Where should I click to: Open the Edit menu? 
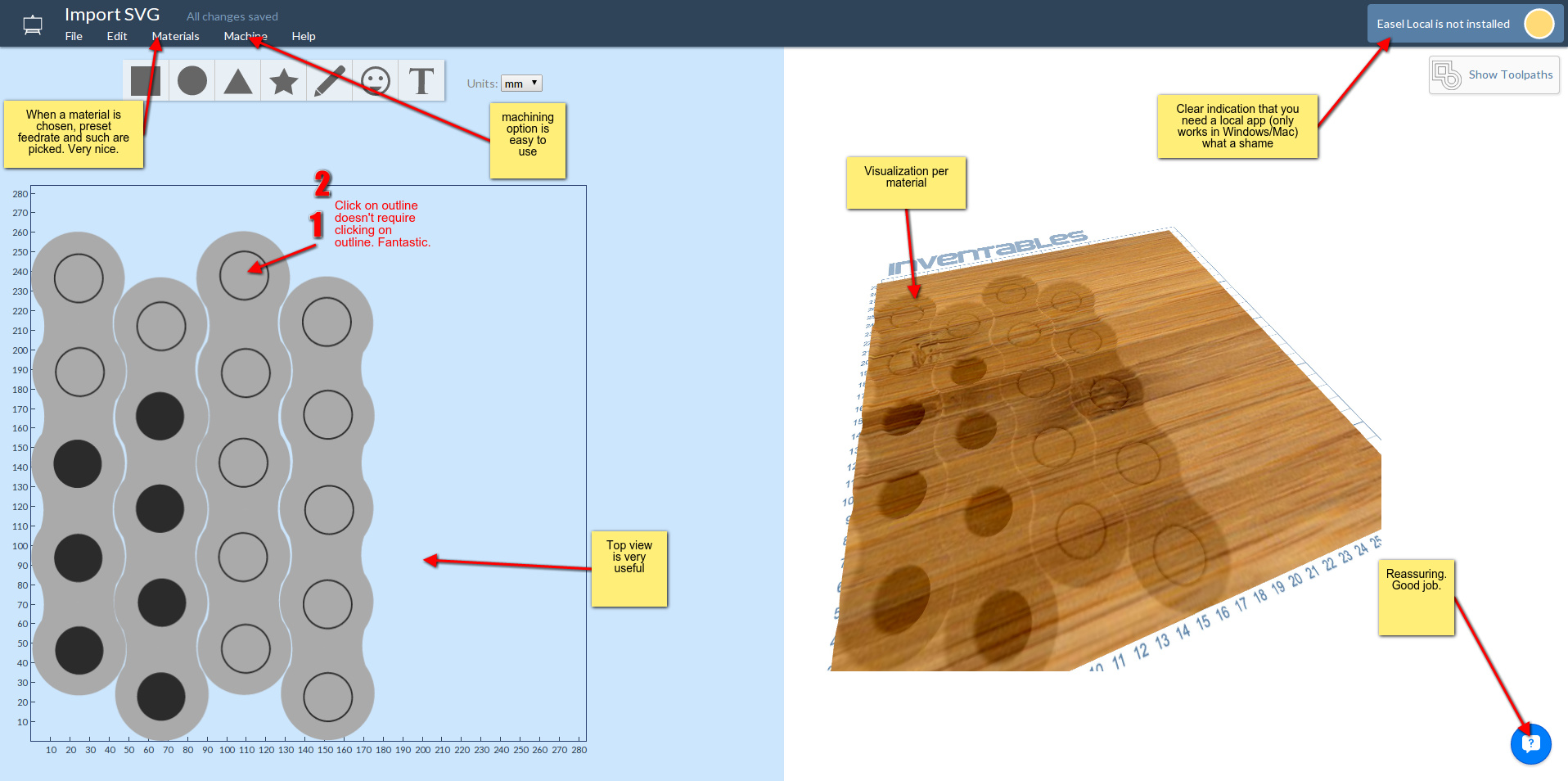click(x=117, y=36)
